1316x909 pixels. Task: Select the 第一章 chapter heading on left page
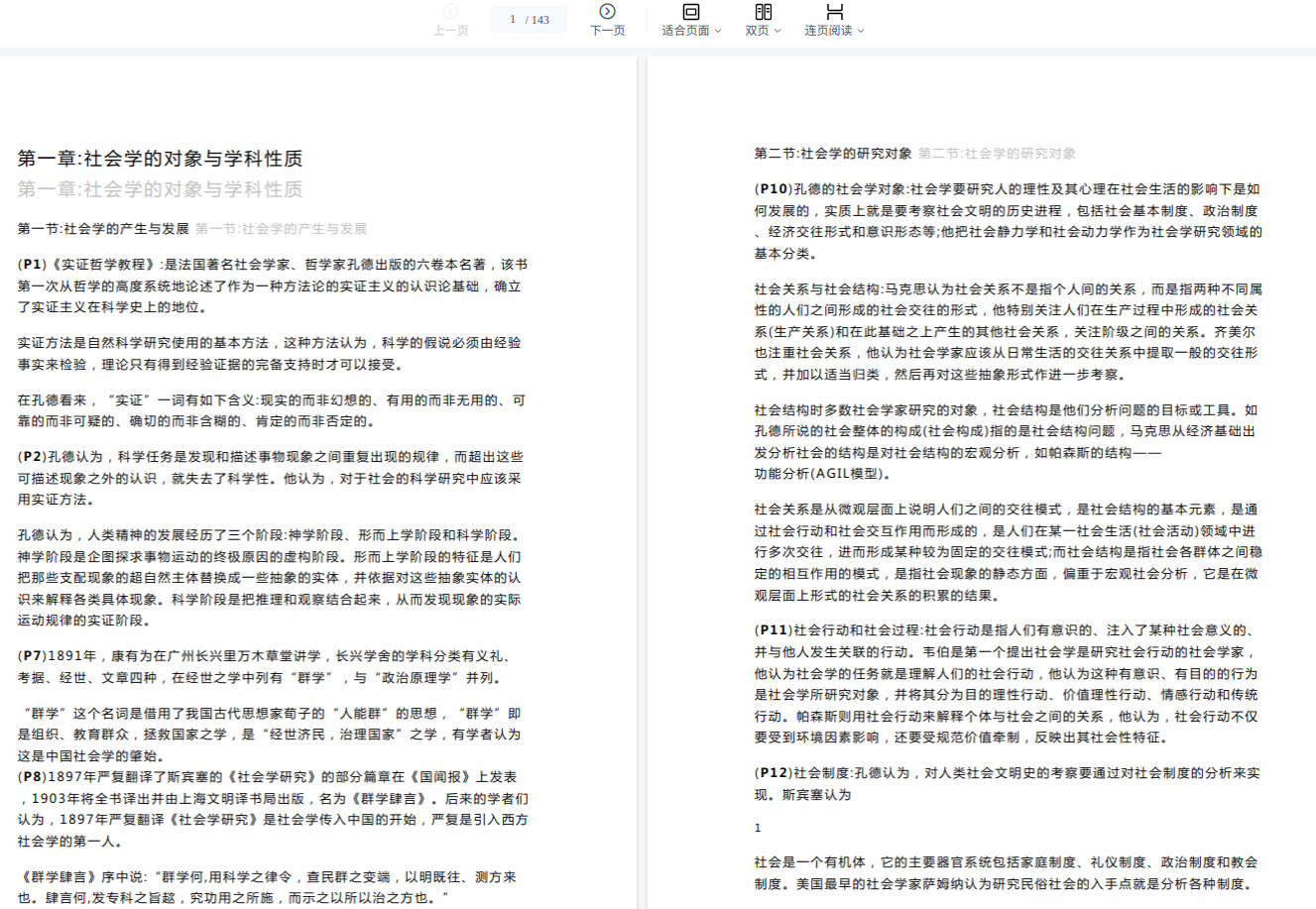(160, 159)
